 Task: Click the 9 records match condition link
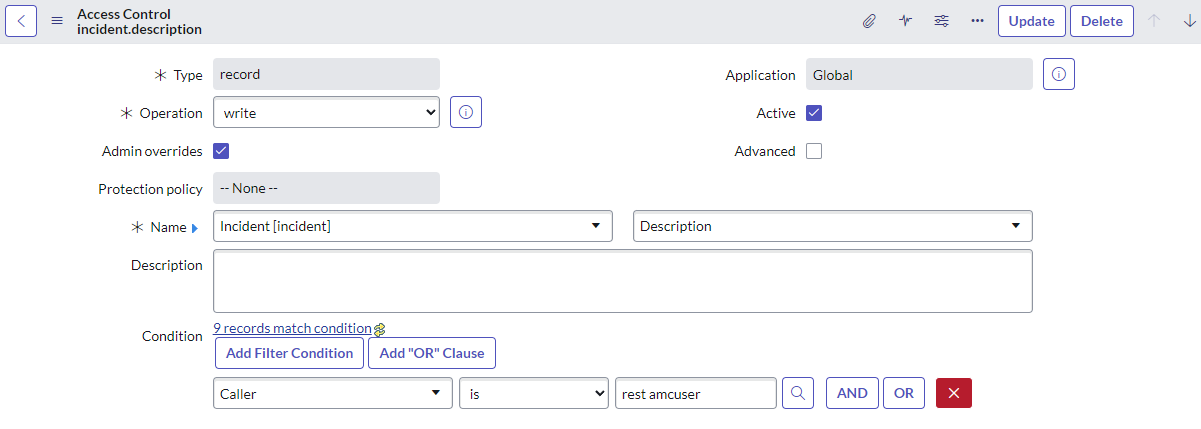tap(292, 328)
